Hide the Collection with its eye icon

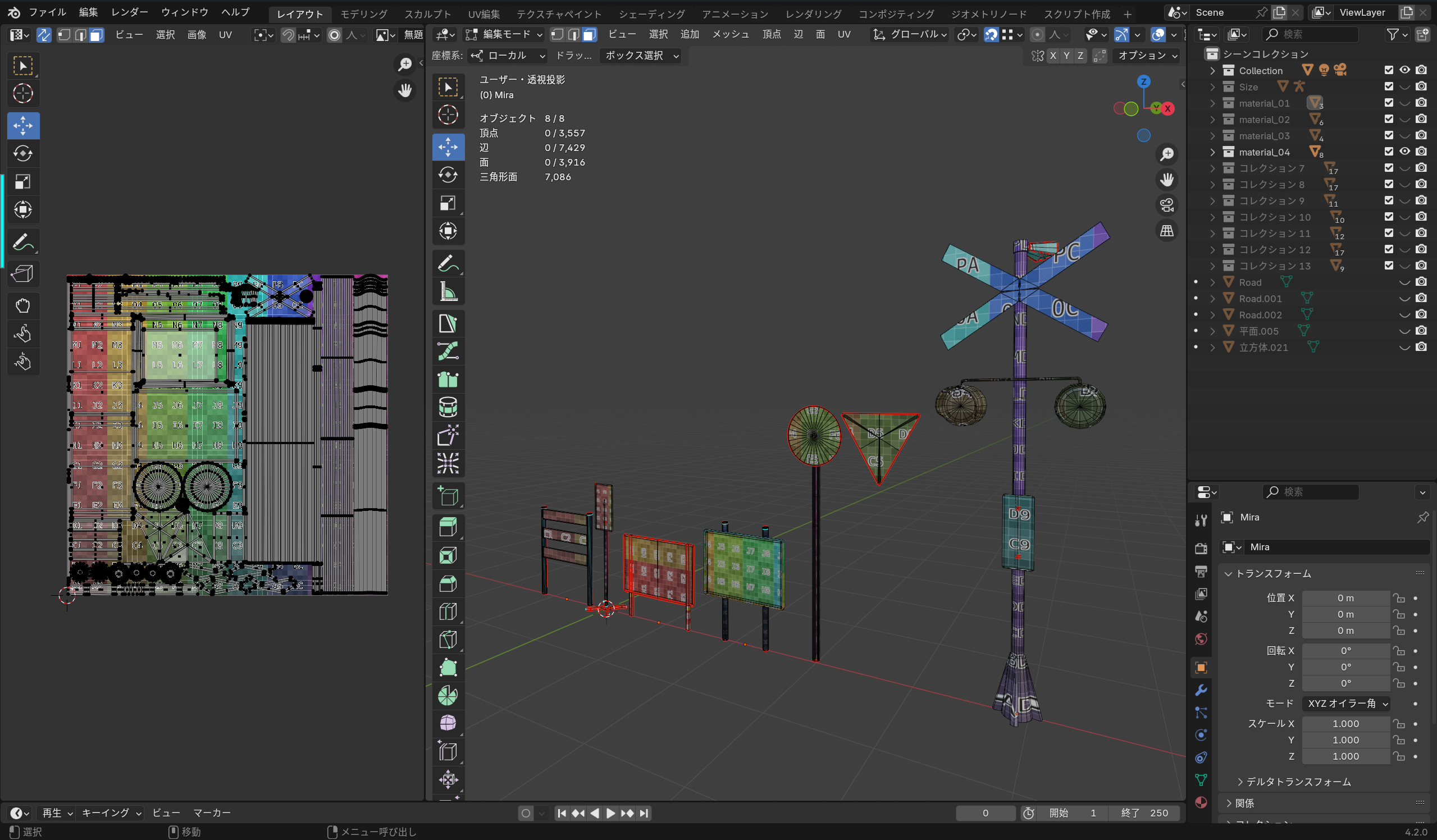point(1404,70)
